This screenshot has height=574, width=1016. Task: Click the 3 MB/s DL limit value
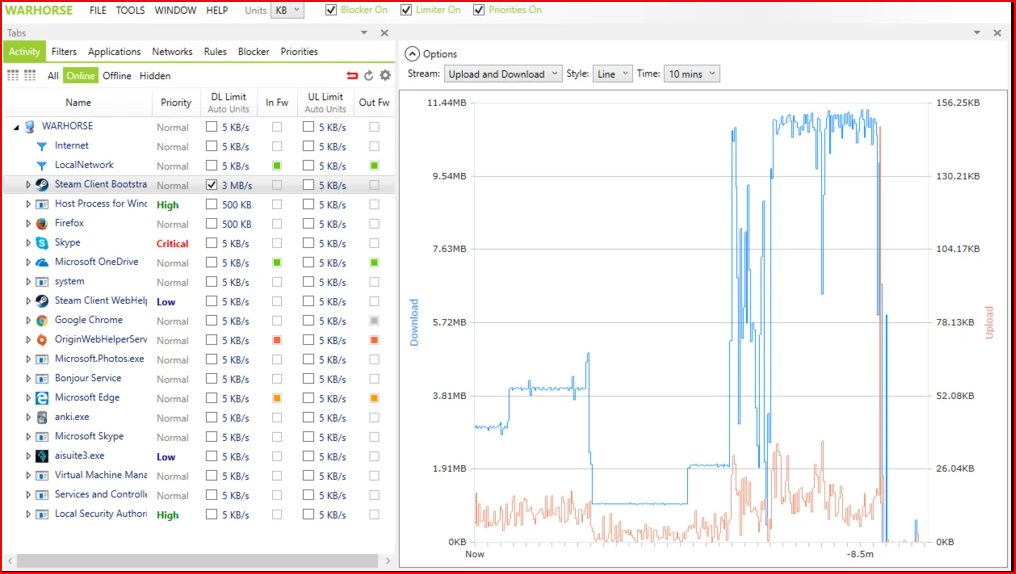237,185
